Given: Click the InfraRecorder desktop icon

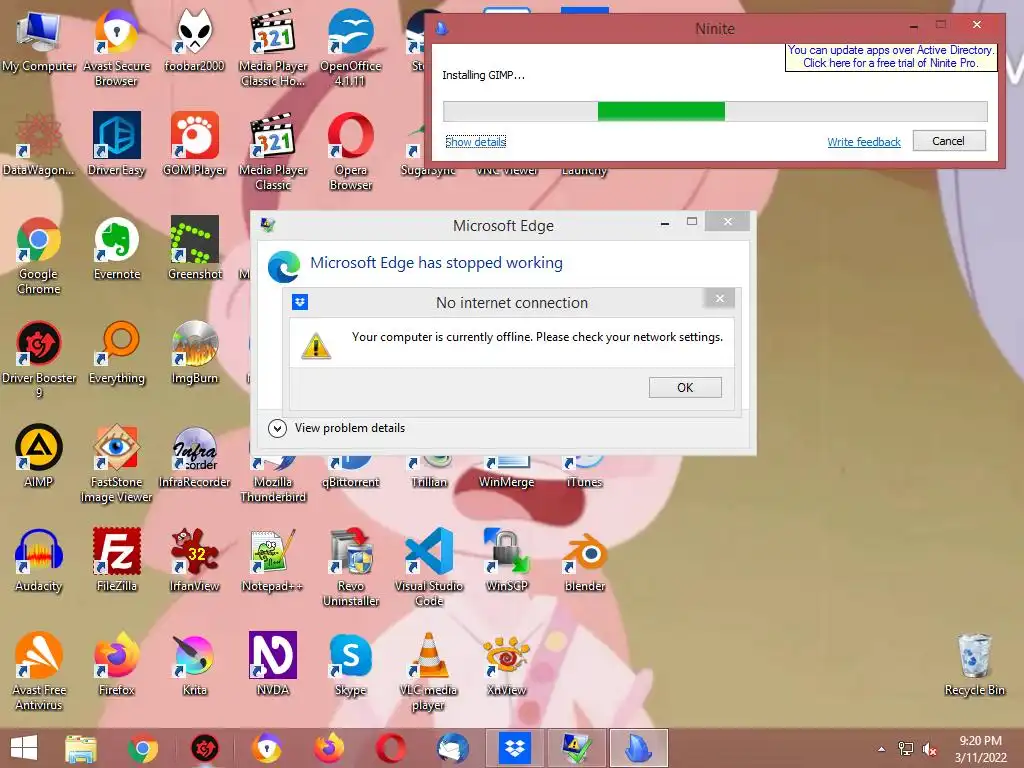Looking at the screenshot, I should [x=195, y=456].
